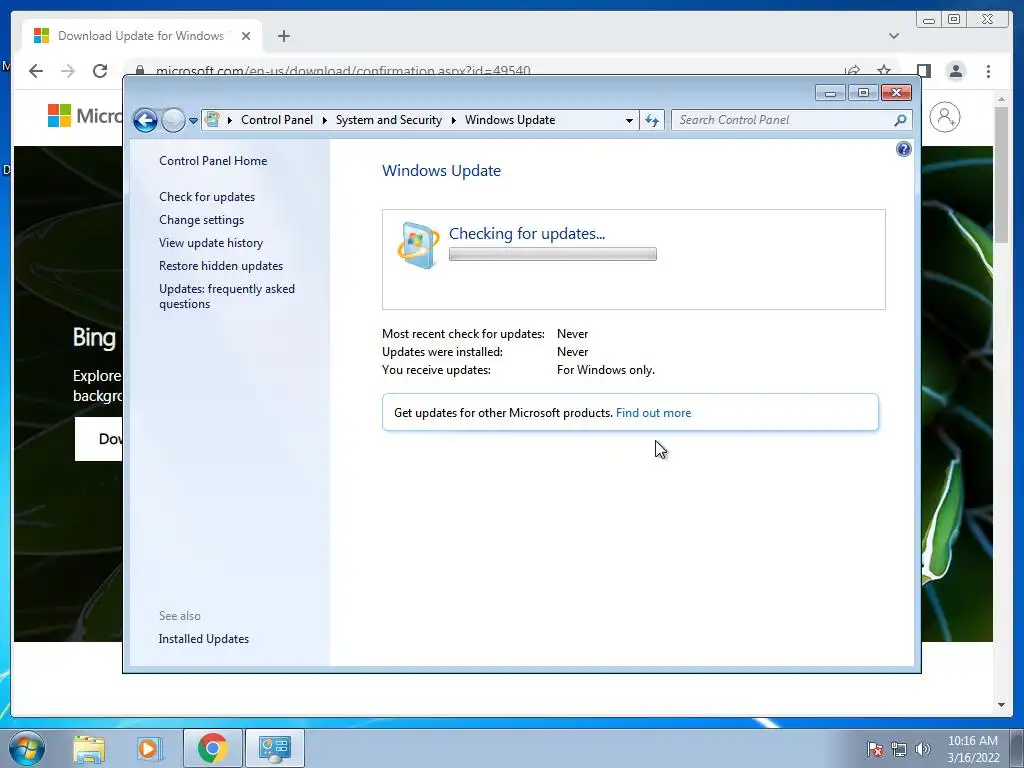Open View update history link
Image resolution: width=1024 pixels, height=768 pixels.
(211, 243)
